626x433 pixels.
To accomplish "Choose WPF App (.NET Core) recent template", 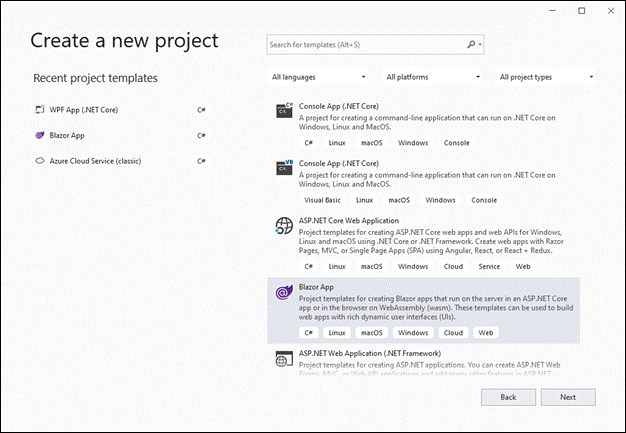I will 84,109.
